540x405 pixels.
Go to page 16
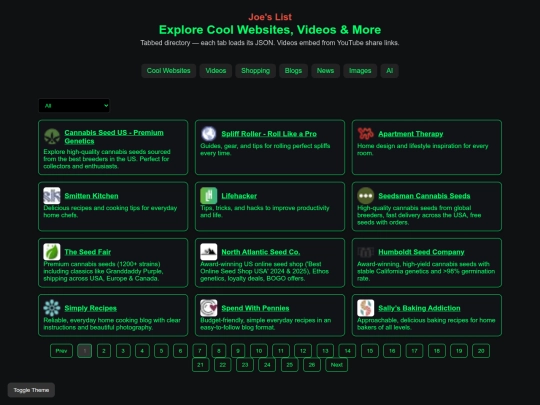(392, 351)
